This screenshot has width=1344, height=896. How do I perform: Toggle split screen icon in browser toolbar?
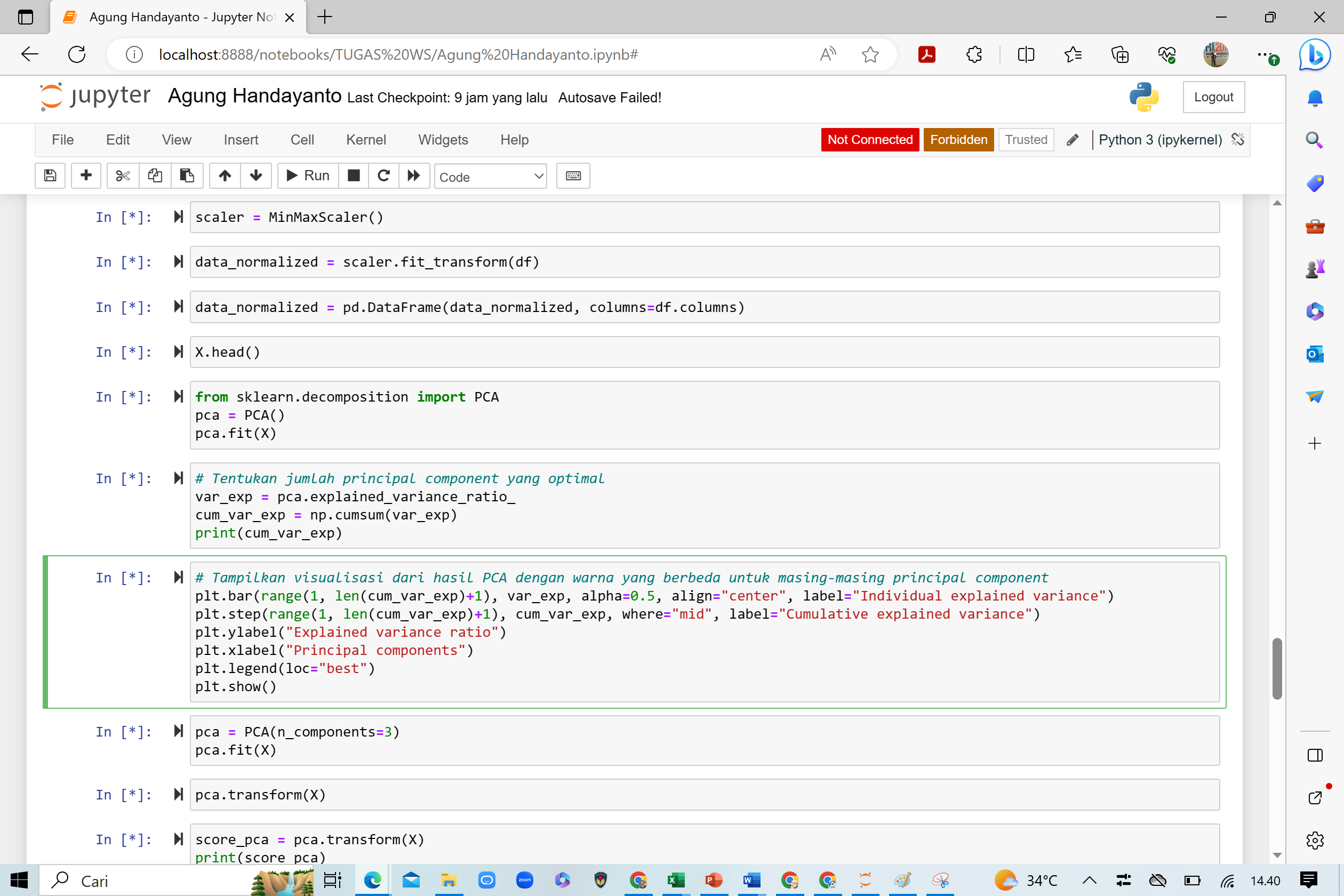[1026, 54]
